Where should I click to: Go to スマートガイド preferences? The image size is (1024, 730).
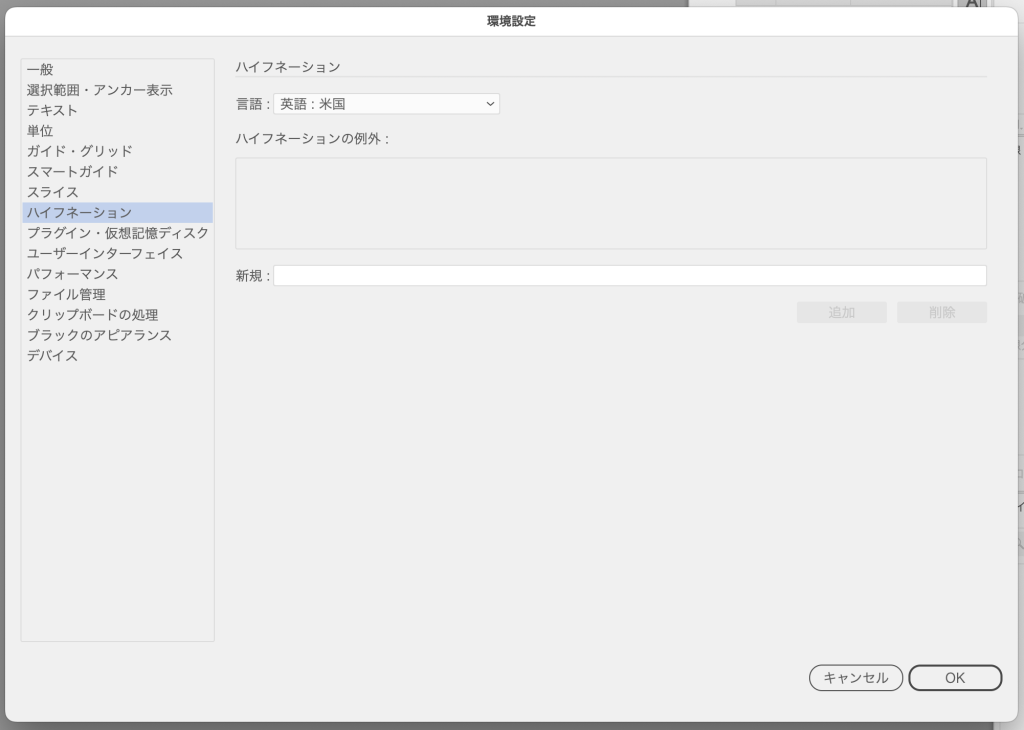72,172
